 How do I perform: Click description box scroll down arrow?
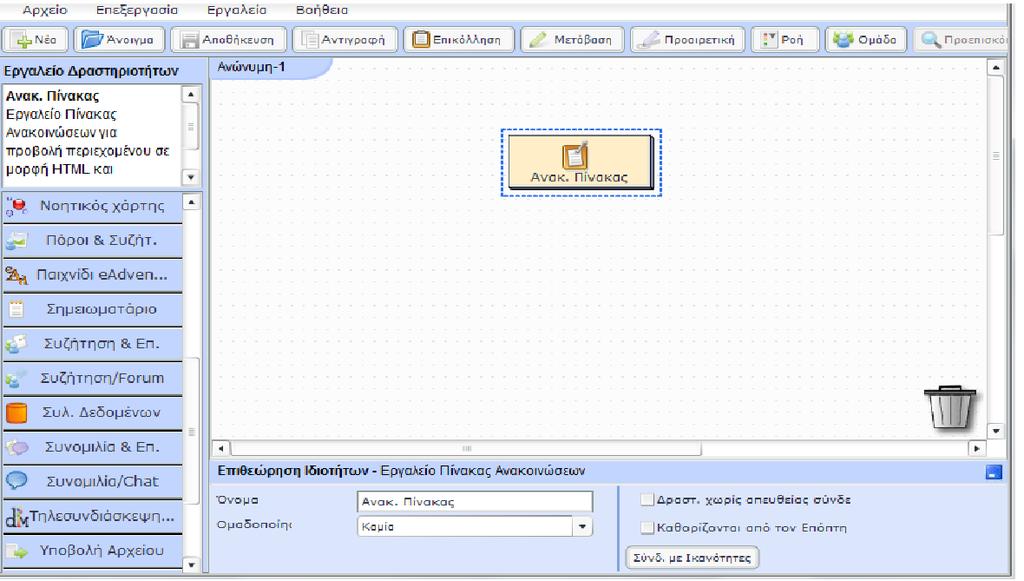coord(191,177)
